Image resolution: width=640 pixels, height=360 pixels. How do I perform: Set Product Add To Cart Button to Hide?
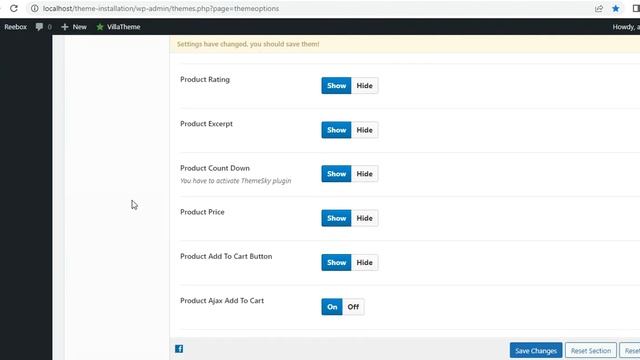point(364,262)
